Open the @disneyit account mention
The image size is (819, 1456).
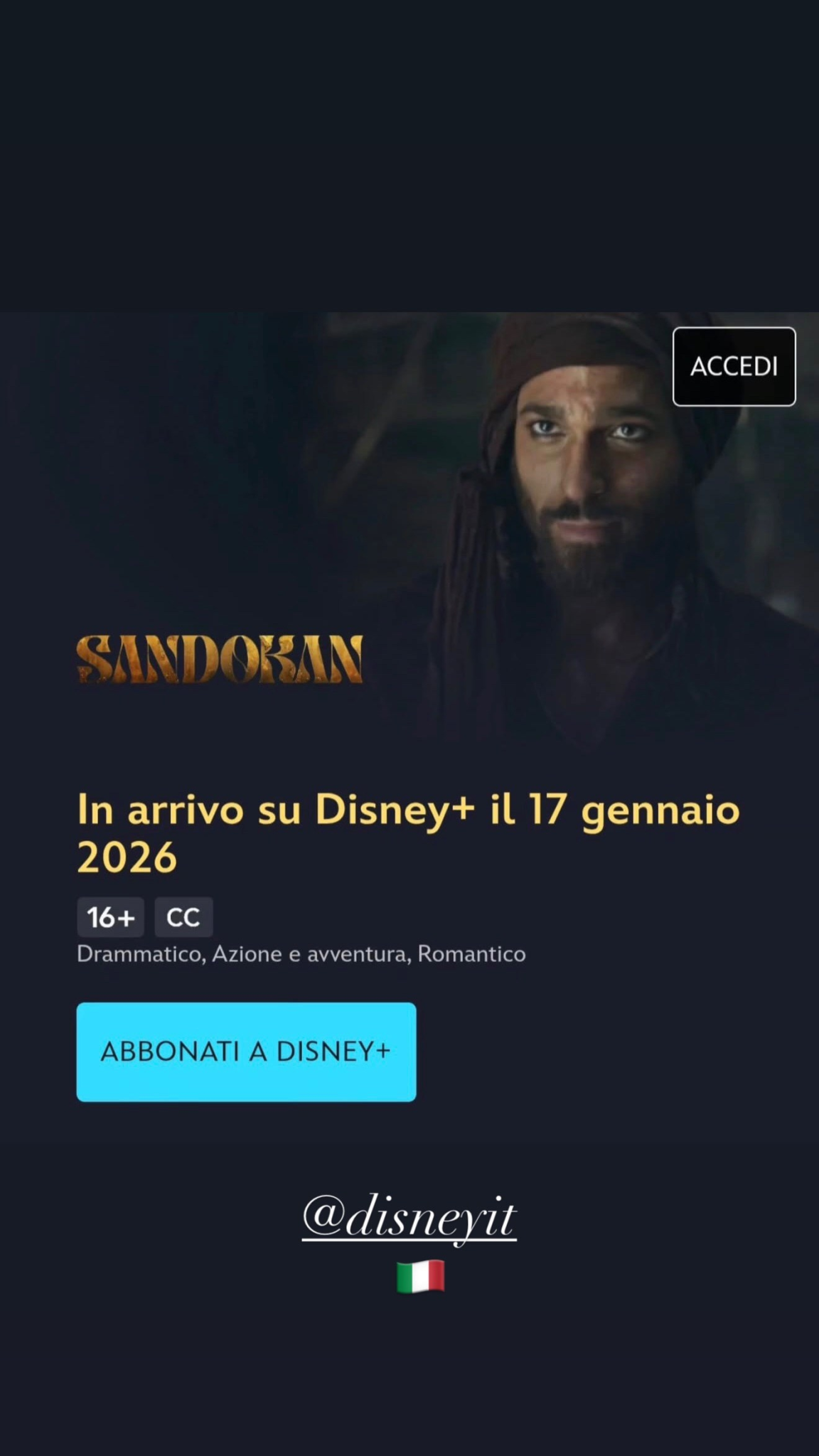[409, 1219]
